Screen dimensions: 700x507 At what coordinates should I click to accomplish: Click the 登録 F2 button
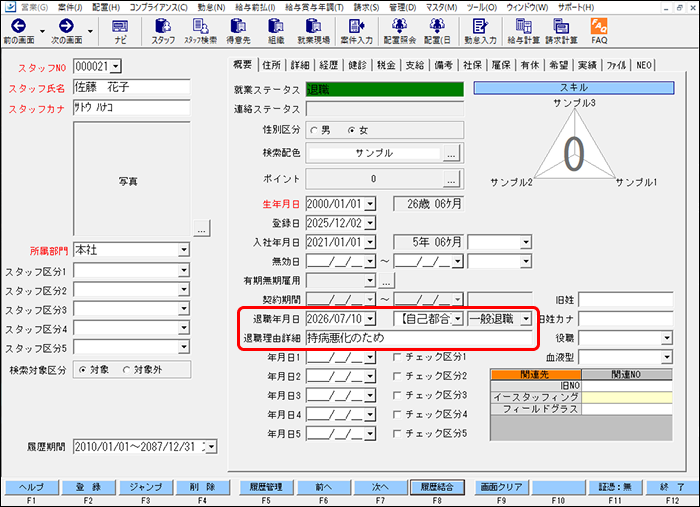pos(88,487)
